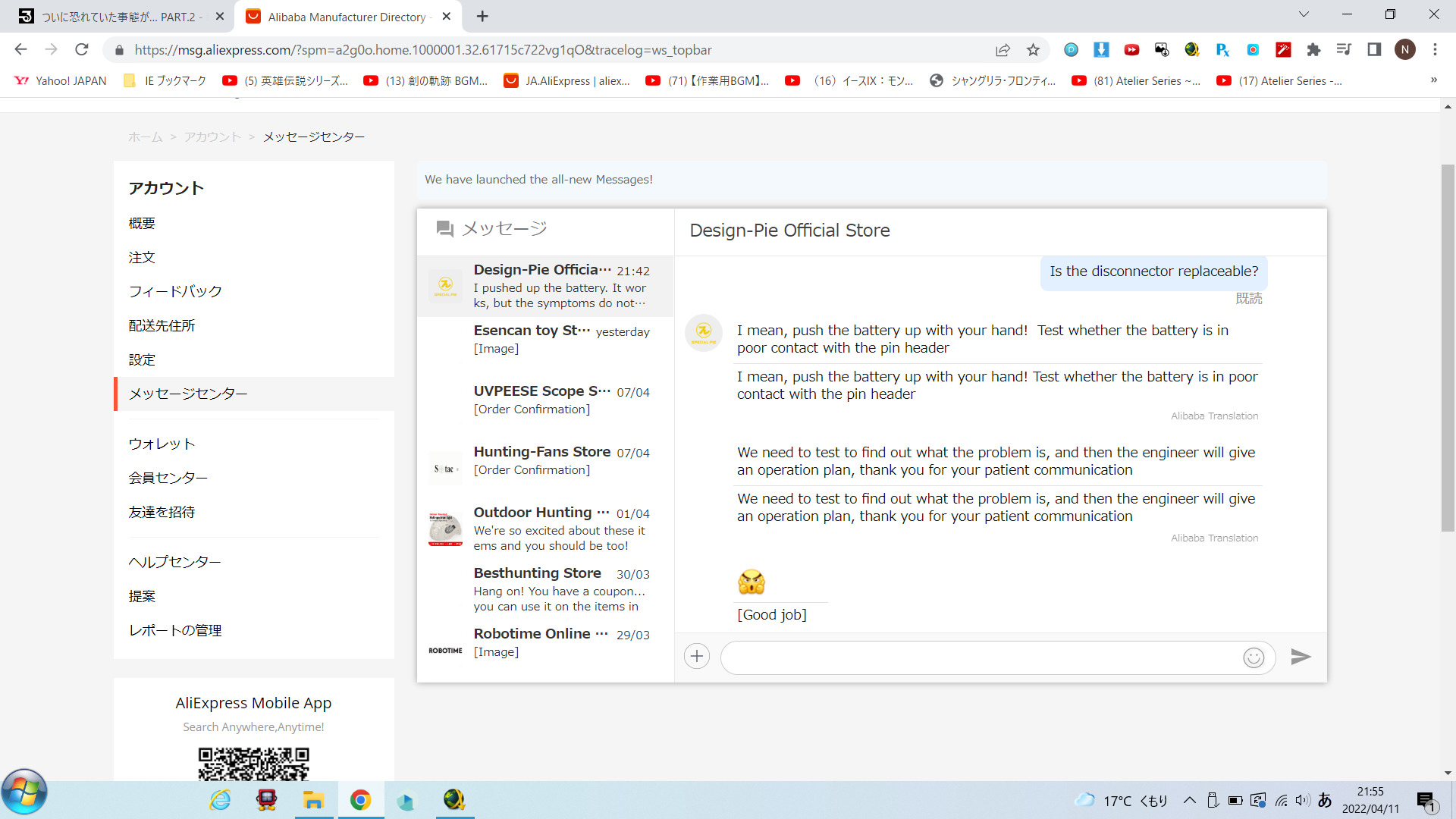Toggle the Japanese IME あ indicator

(1325, 800)
